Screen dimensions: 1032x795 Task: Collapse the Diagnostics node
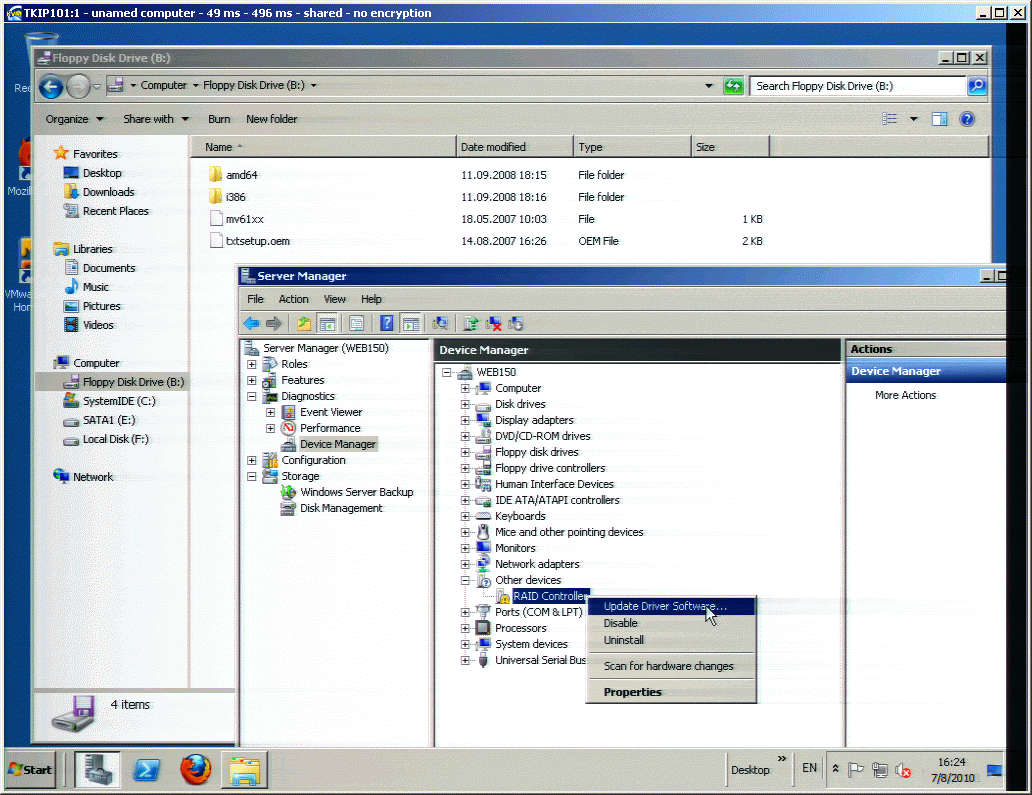click(251, 396)
